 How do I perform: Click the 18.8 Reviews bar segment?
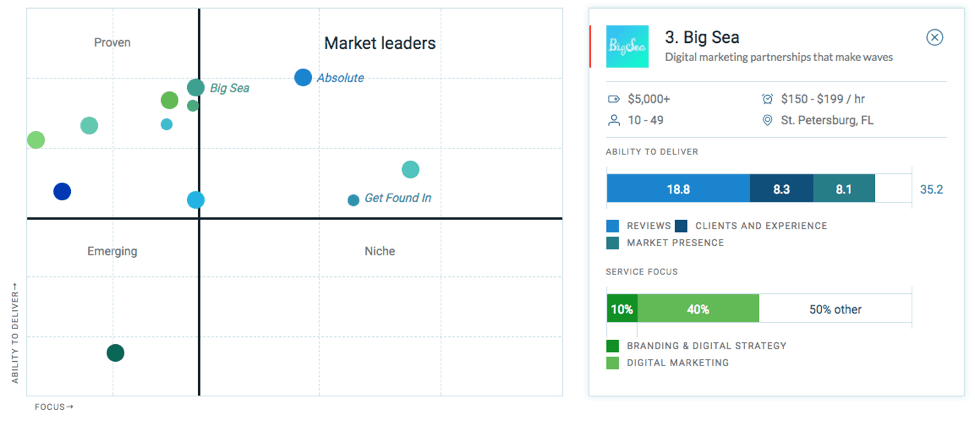(678, 188)
